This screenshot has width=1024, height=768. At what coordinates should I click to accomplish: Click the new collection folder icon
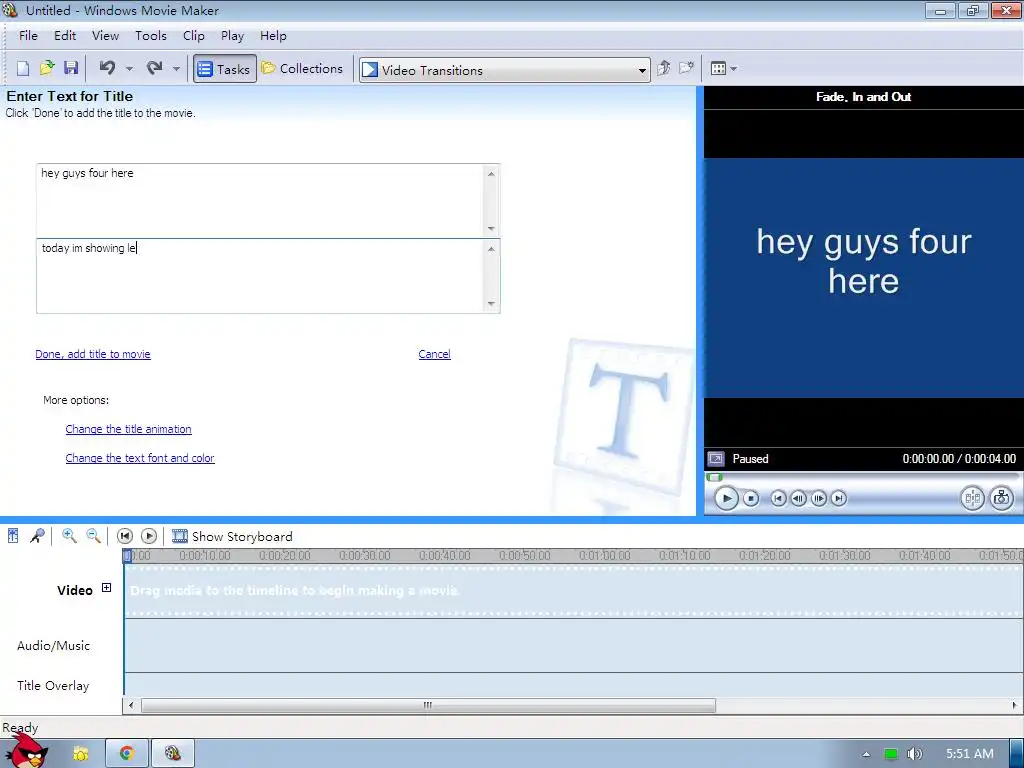point(686,68)
